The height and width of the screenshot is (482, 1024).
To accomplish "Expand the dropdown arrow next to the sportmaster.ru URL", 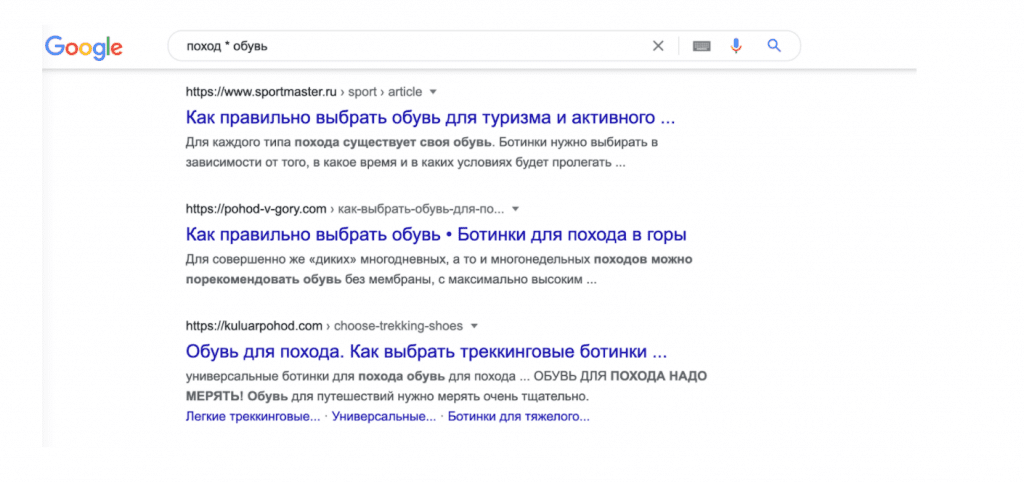I will (433, 92).
